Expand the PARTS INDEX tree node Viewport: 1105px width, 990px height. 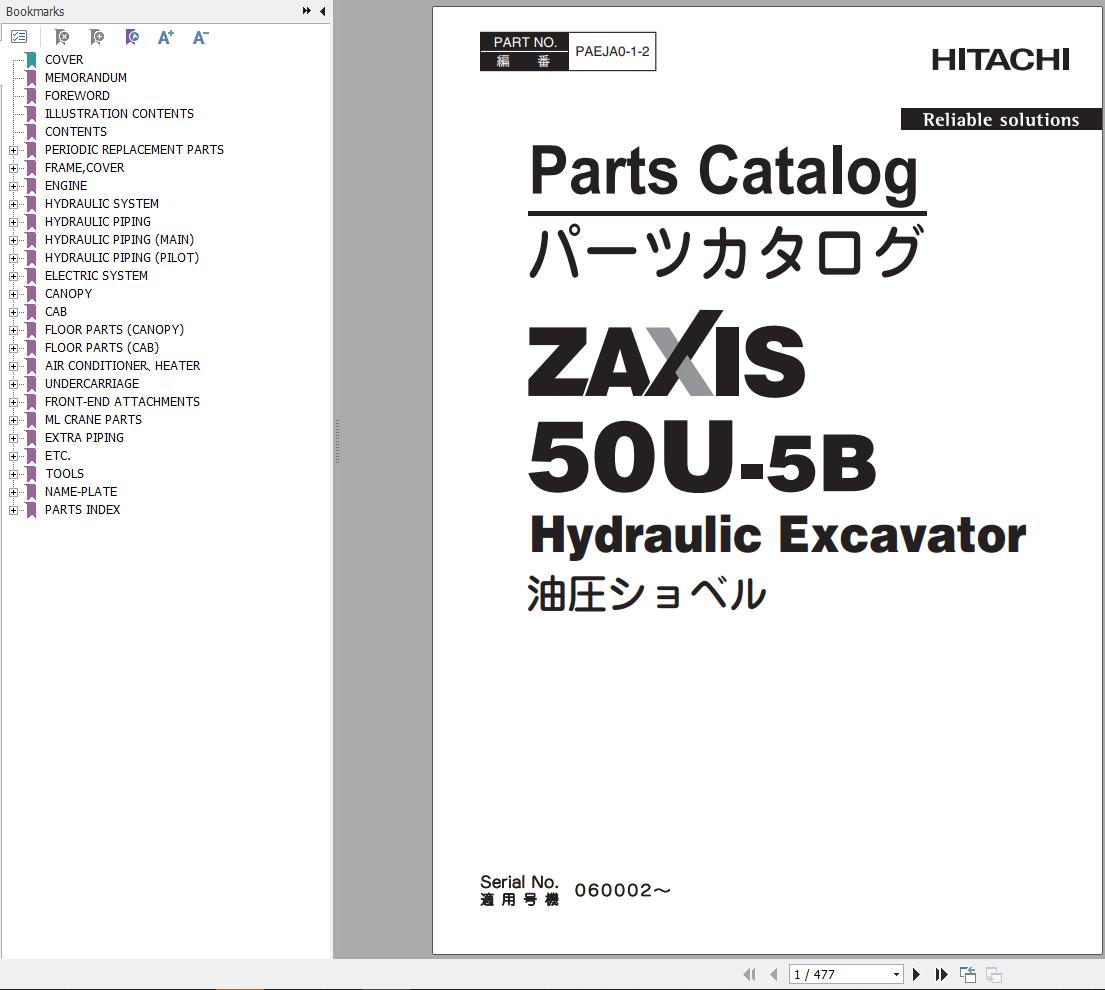[x=11, y=510]
